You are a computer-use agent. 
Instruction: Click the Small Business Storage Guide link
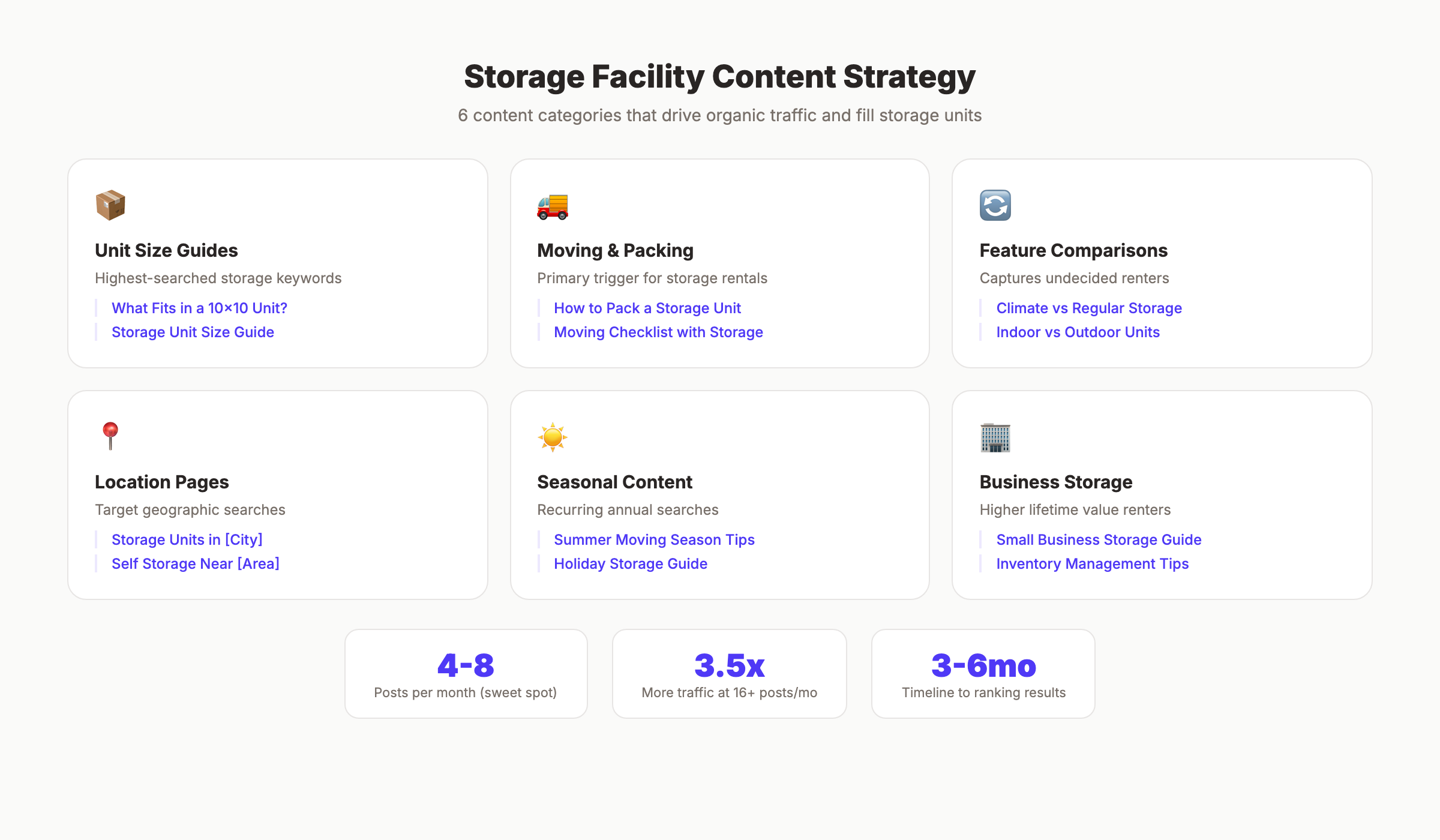[1099, 539]
